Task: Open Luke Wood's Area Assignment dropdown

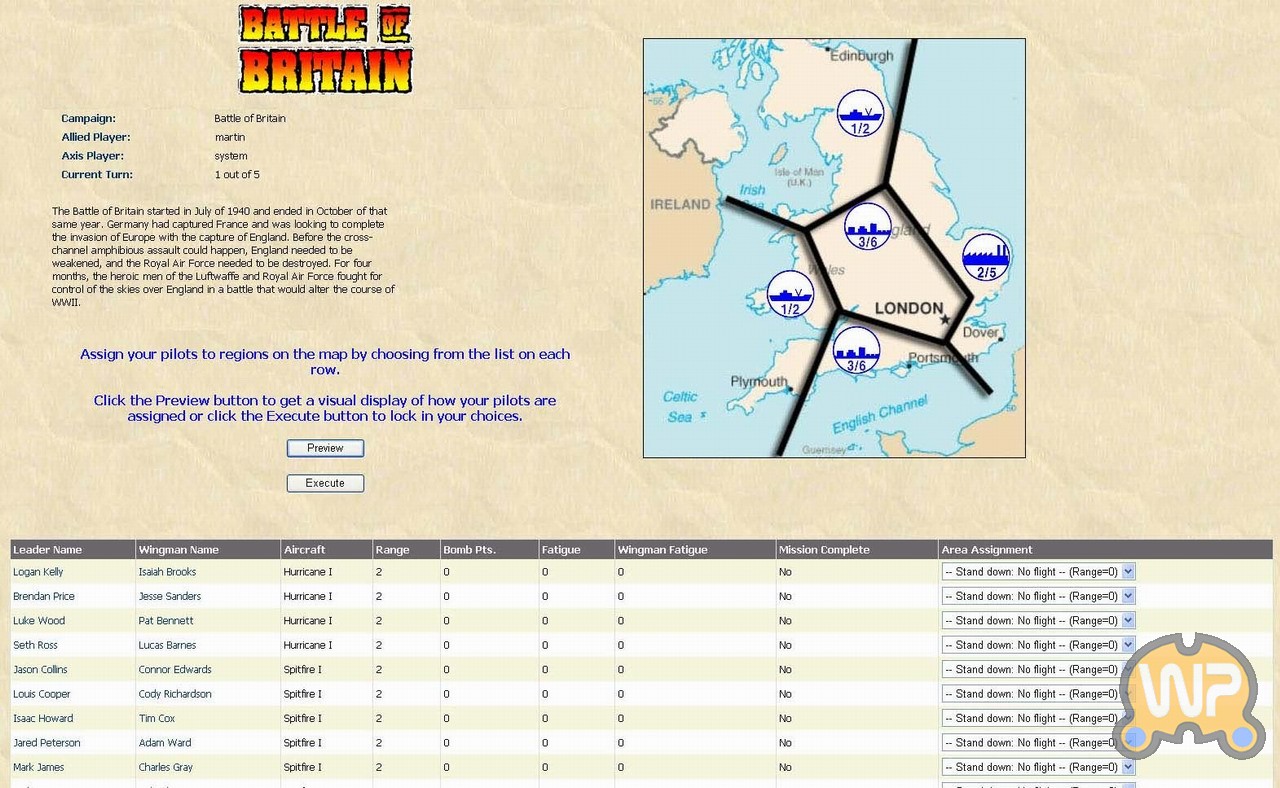Action: [x=1038, y=621]
